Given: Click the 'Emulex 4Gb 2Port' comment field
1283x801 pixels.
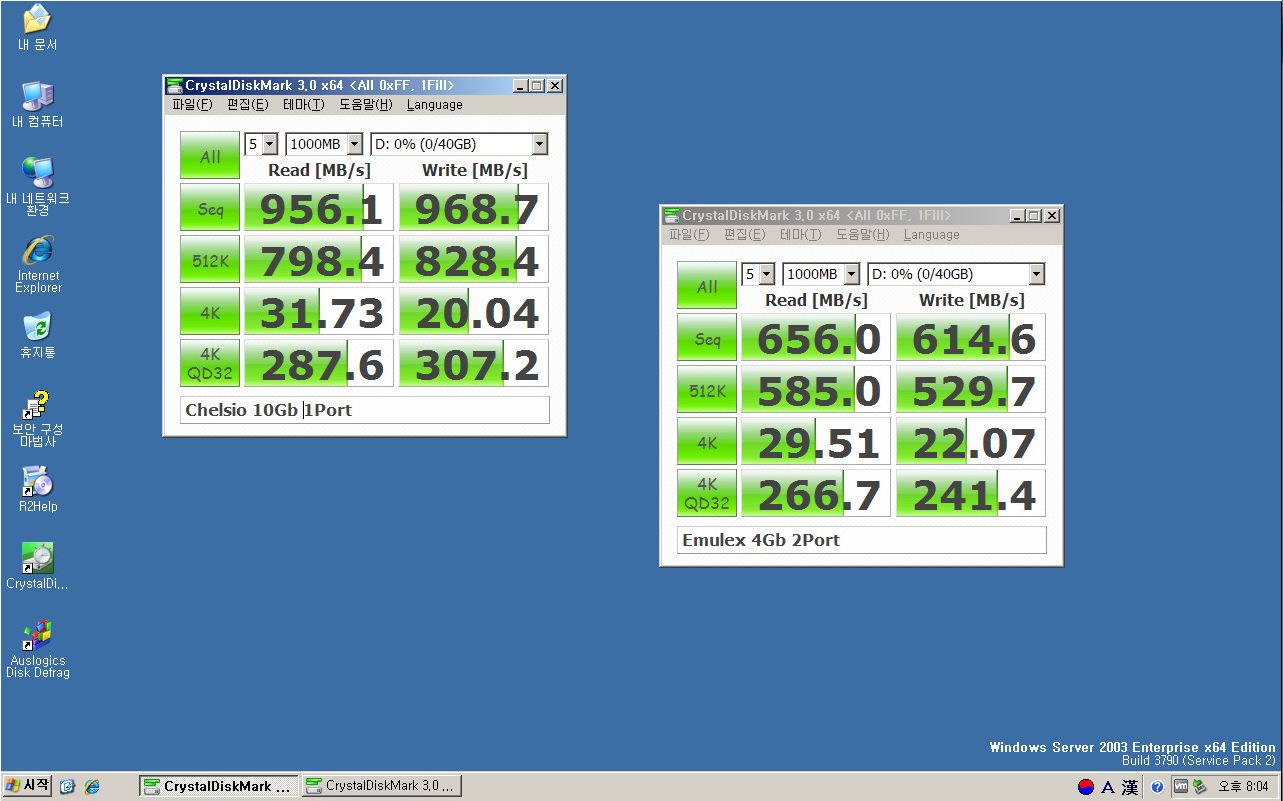Looking at the screenshot, I should coord(861,540).
